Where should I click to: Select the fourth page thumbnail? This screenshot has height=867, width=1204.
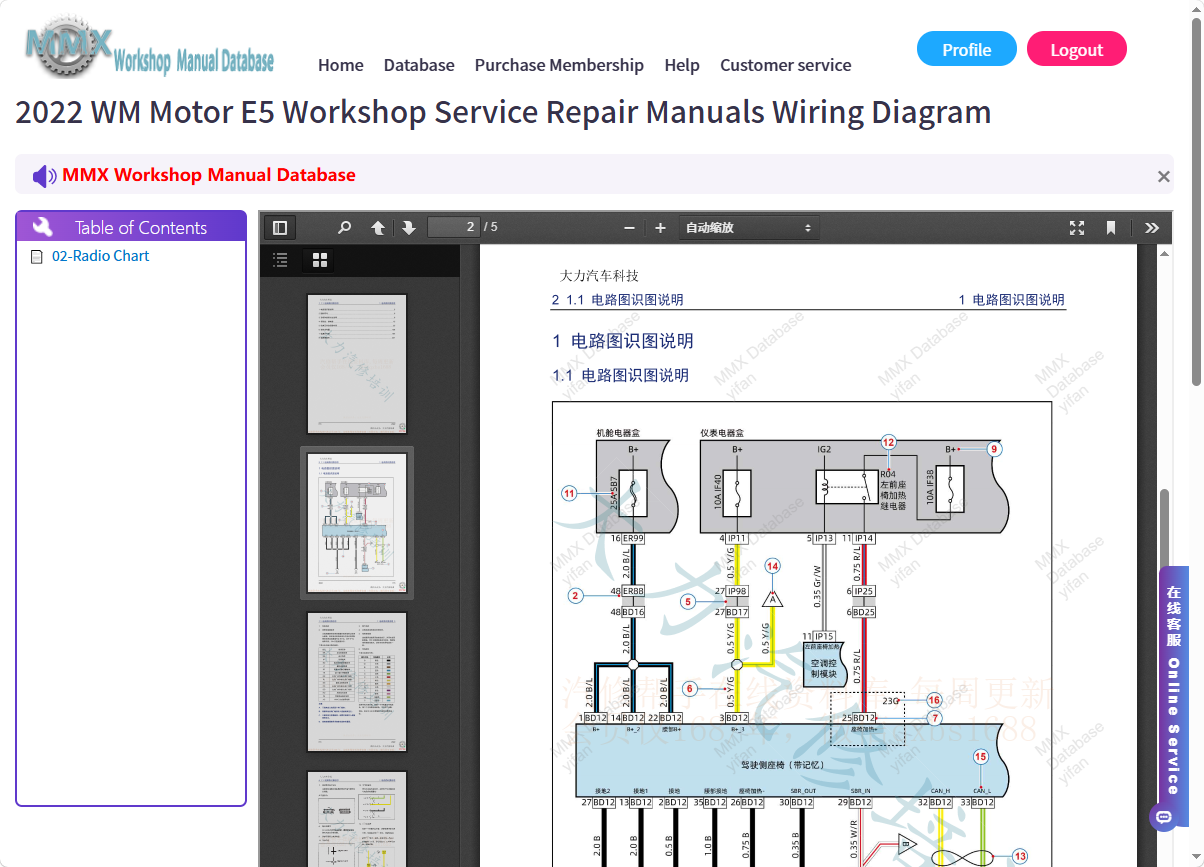(x=357, y=819)
